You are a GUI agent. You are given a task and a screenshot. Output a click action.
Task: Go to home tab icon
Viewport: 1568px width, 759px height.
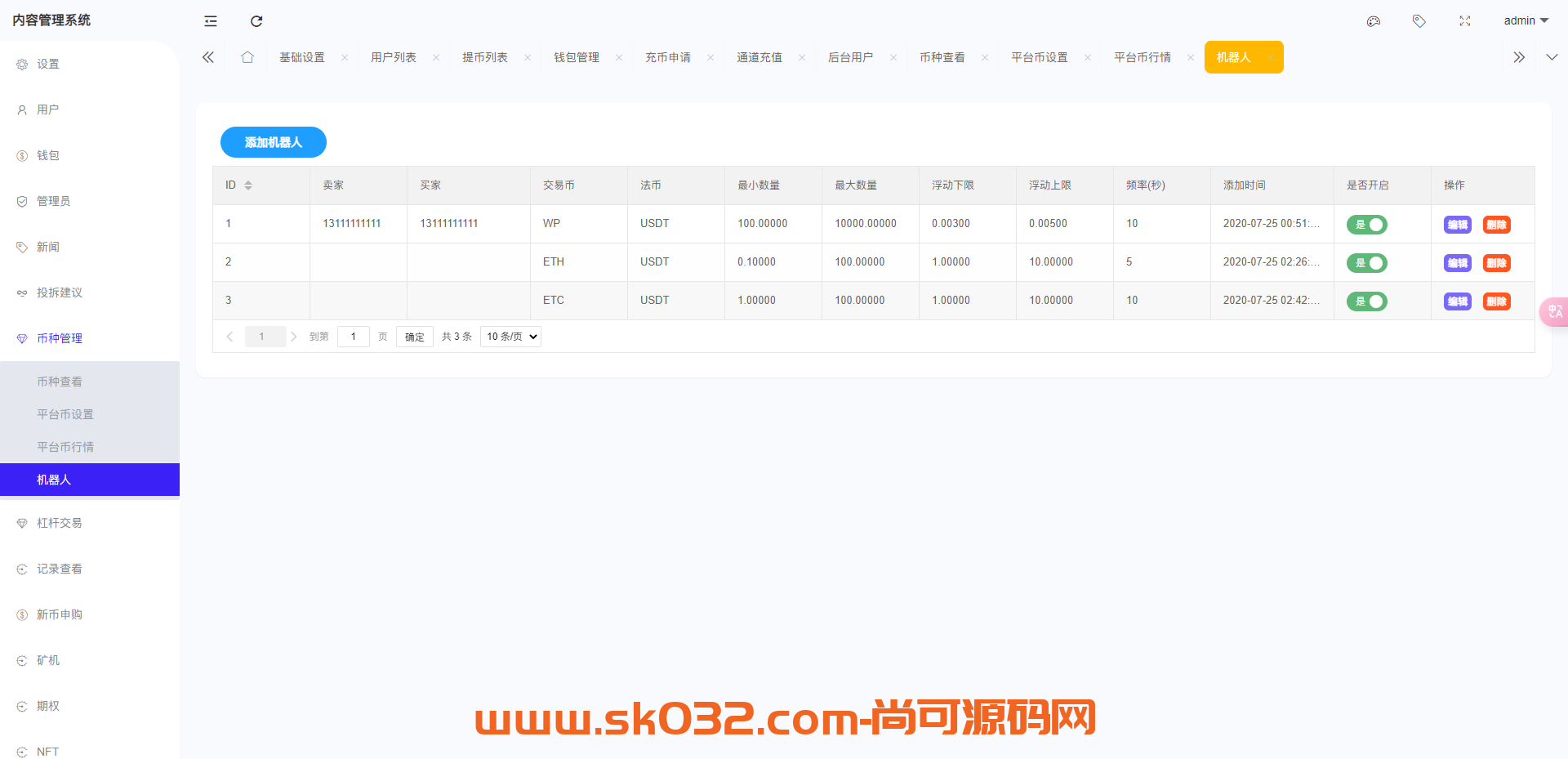[x=247, y=57]
